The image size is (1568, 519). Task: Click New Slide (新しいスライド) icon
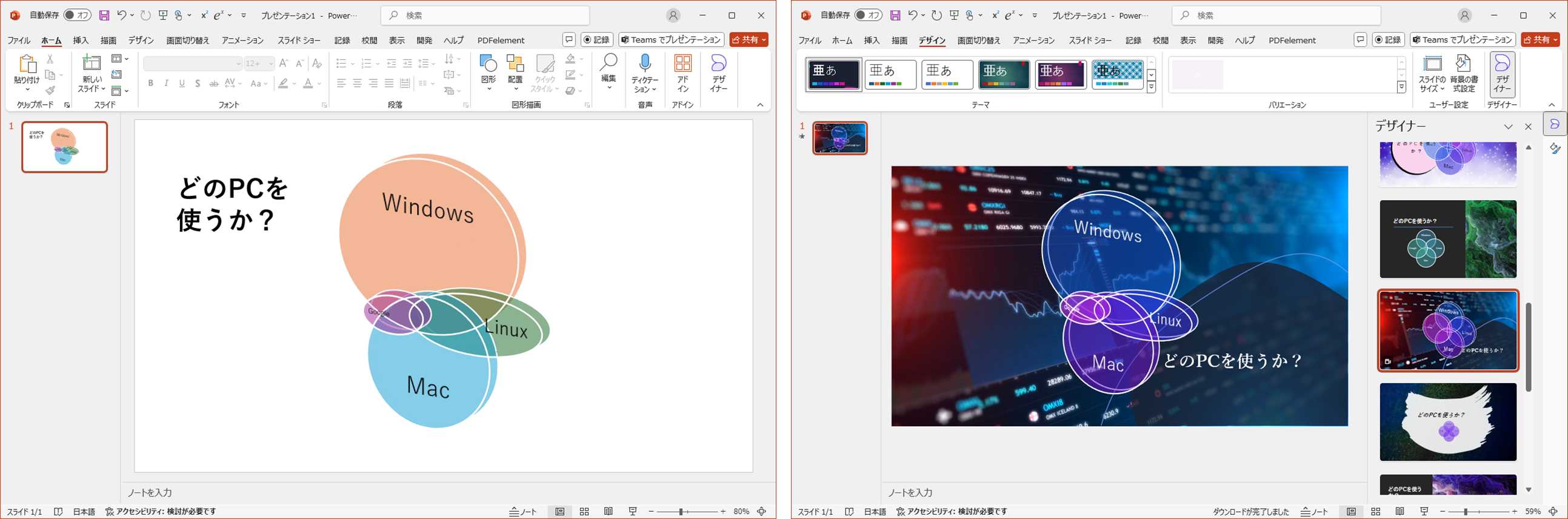click(x=92, y=63)
